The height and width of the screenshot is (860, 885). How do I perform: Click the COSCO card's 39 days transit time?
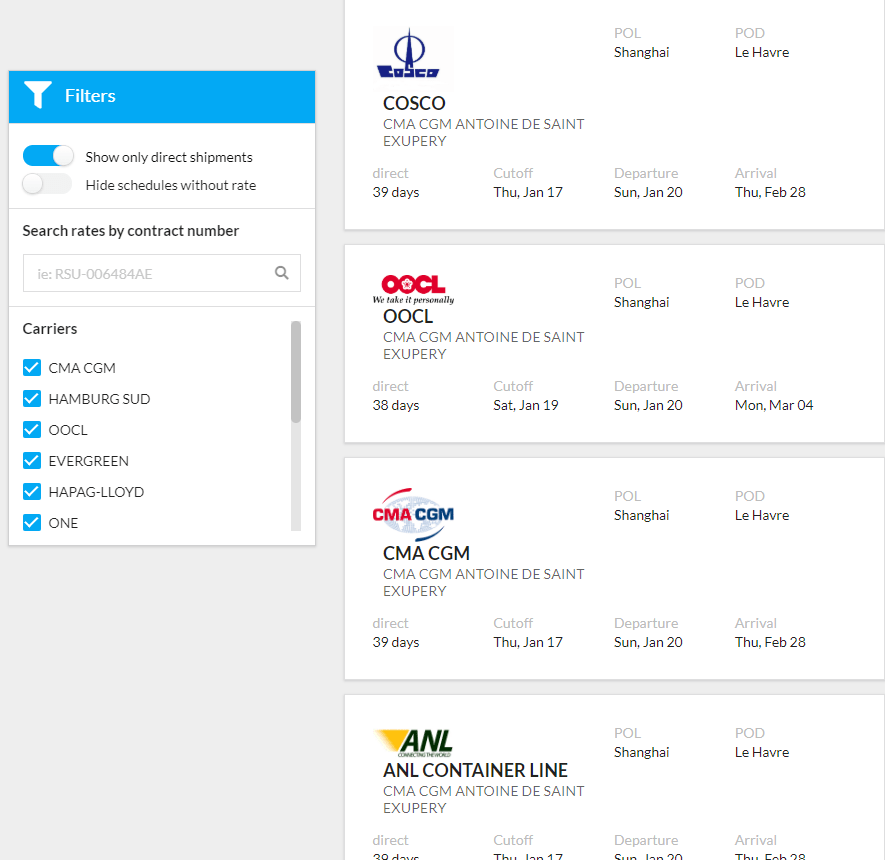coord(396,192)
